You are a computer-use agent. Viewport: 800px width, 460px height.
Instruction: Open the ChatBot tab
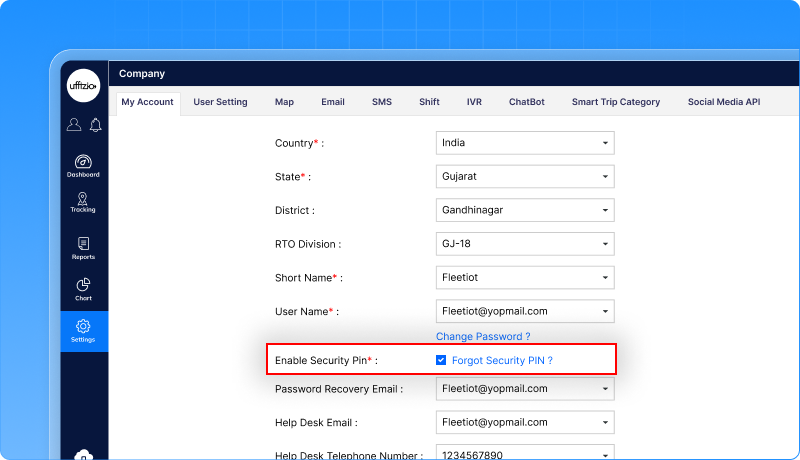click(526, 102)
